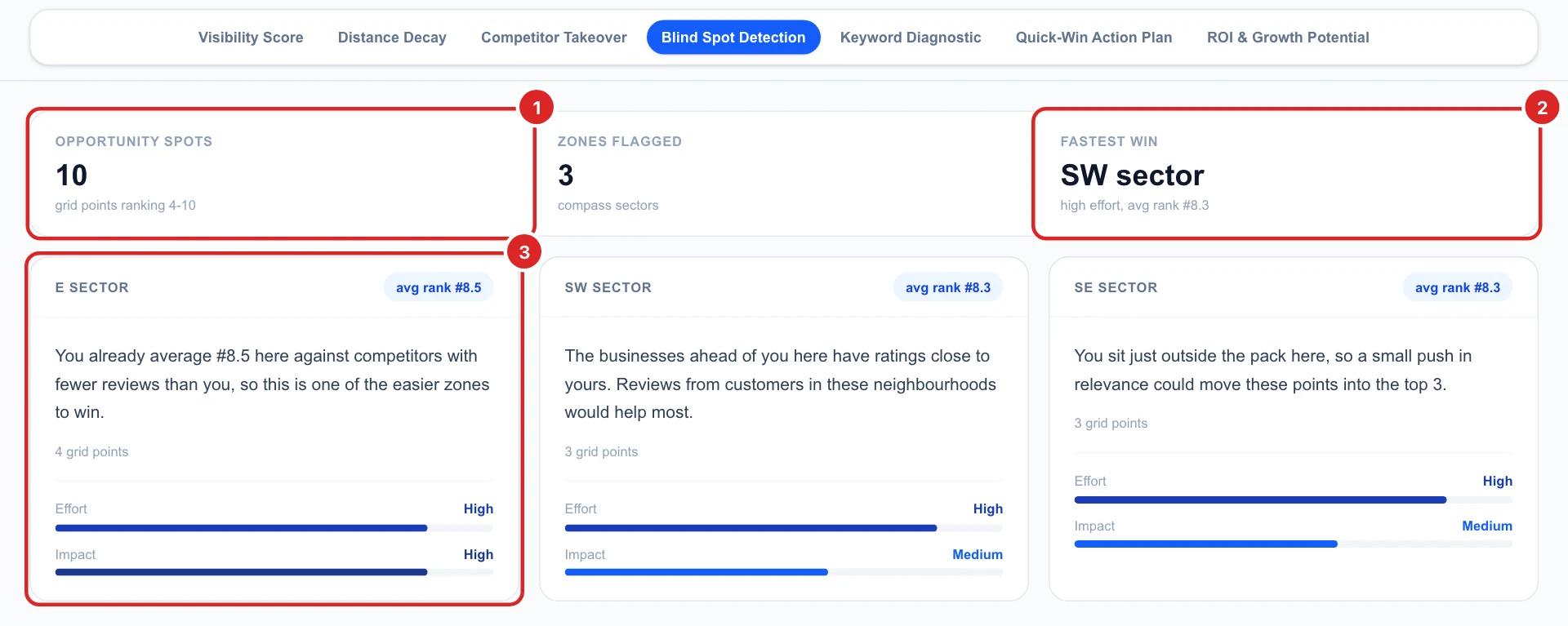
Task: Click the "E SECTOR" card title
Action: pyautogui.click(x=92, y=287)
